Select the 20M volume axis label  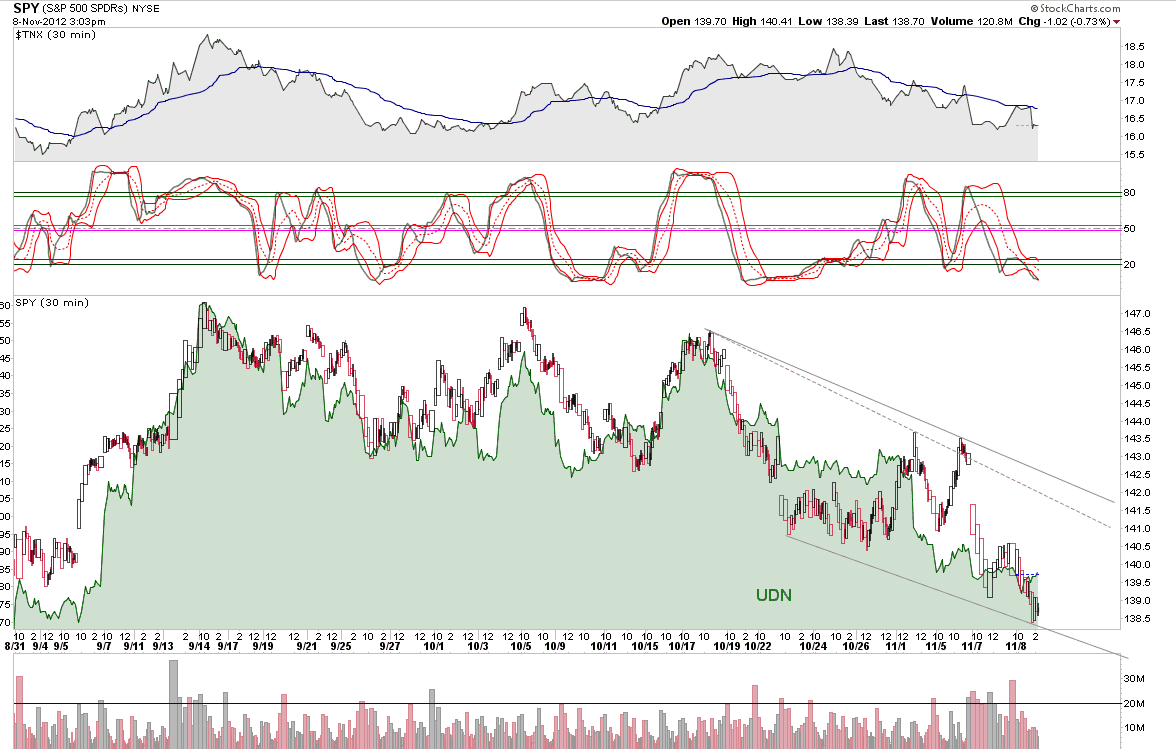[x=1134, y=703]
